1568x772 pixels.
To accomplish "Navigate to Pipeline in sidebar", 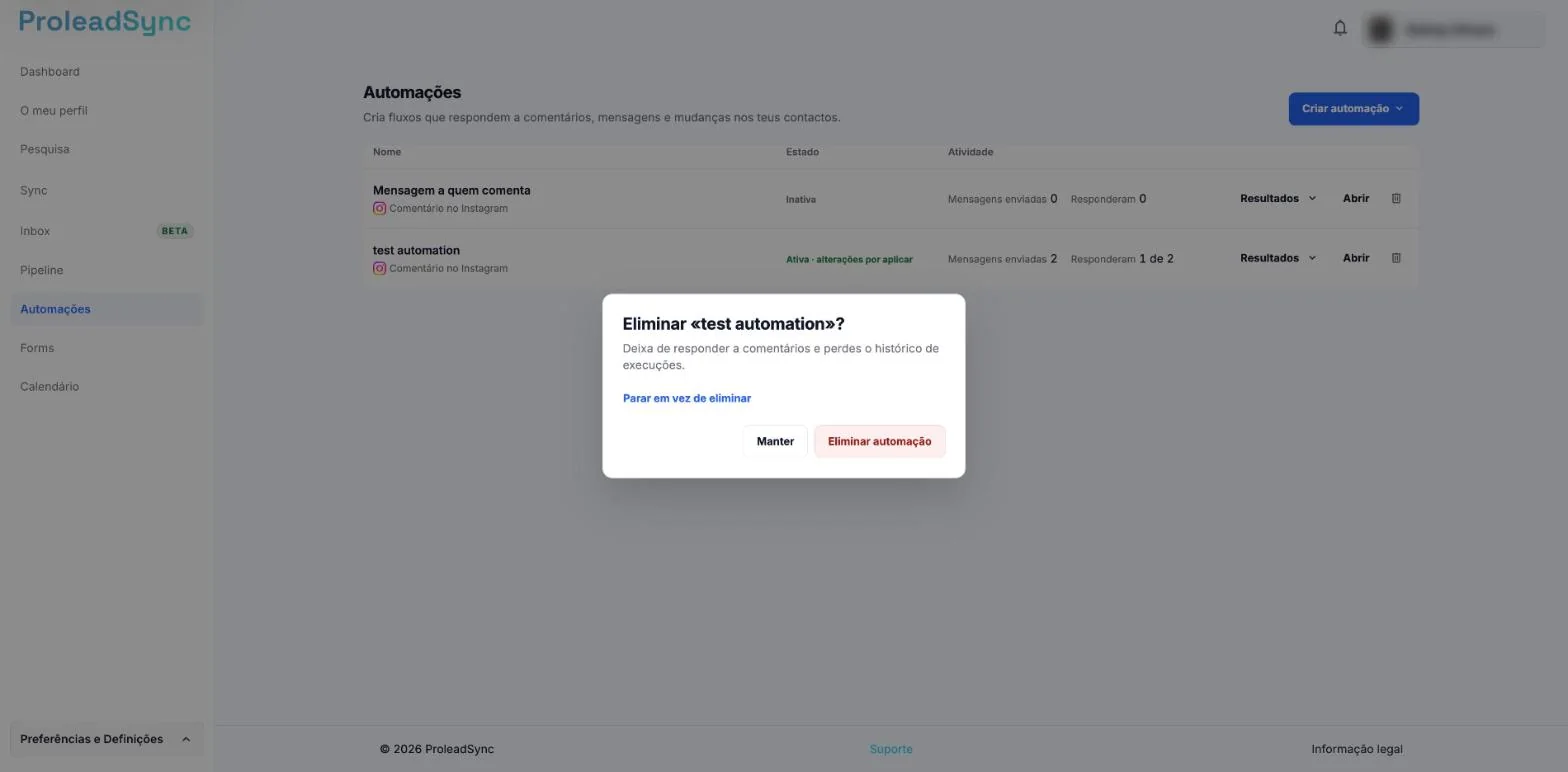I will coord(41,270).
